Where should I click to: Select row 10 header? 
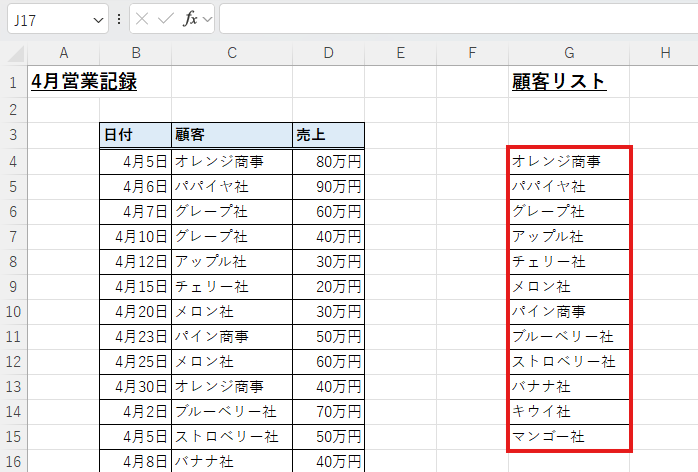pyautogui.click(x=13, y=310)
